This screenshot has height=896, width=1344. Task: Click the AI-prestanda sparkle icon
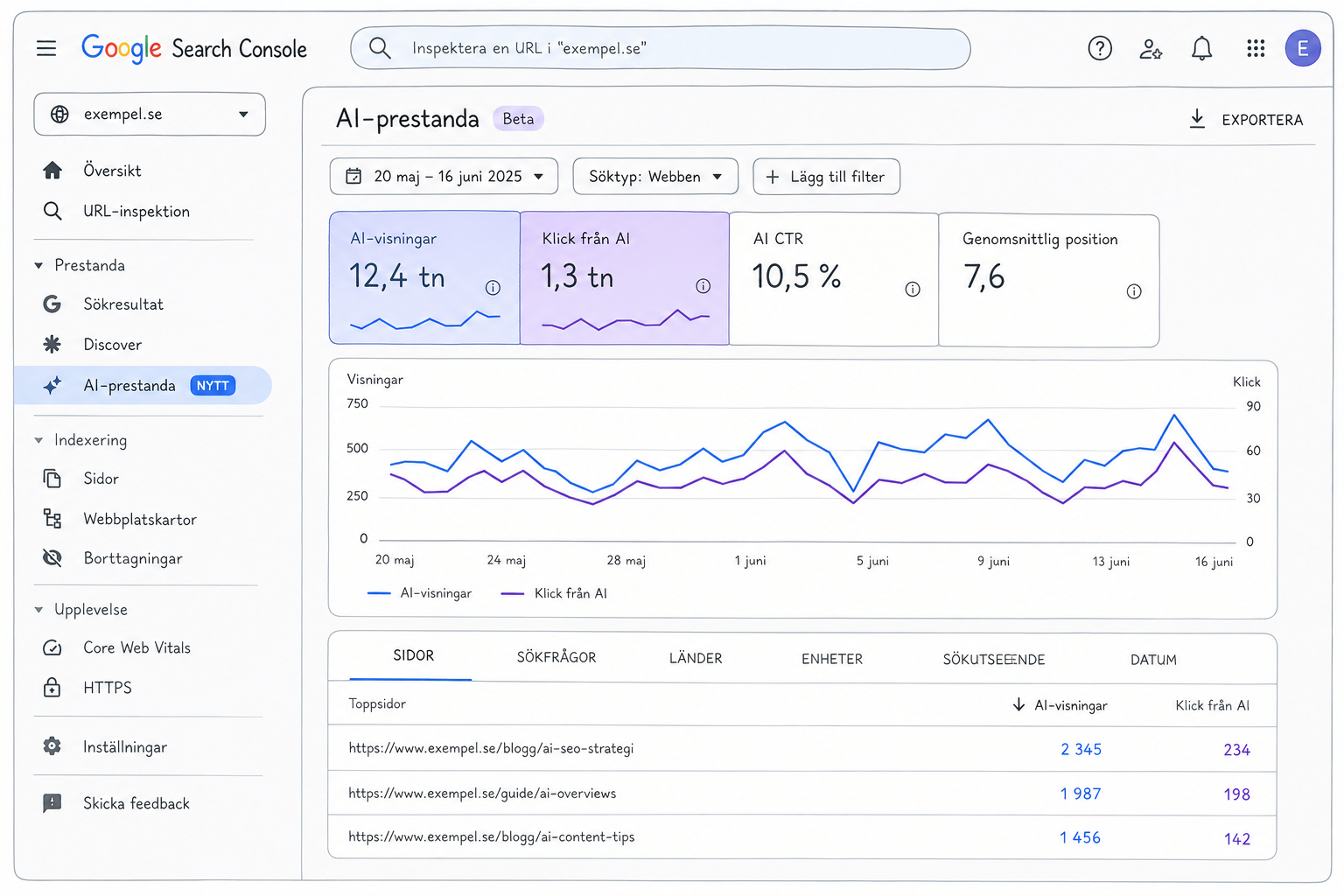pyautogui.click(x=52, y=385)
